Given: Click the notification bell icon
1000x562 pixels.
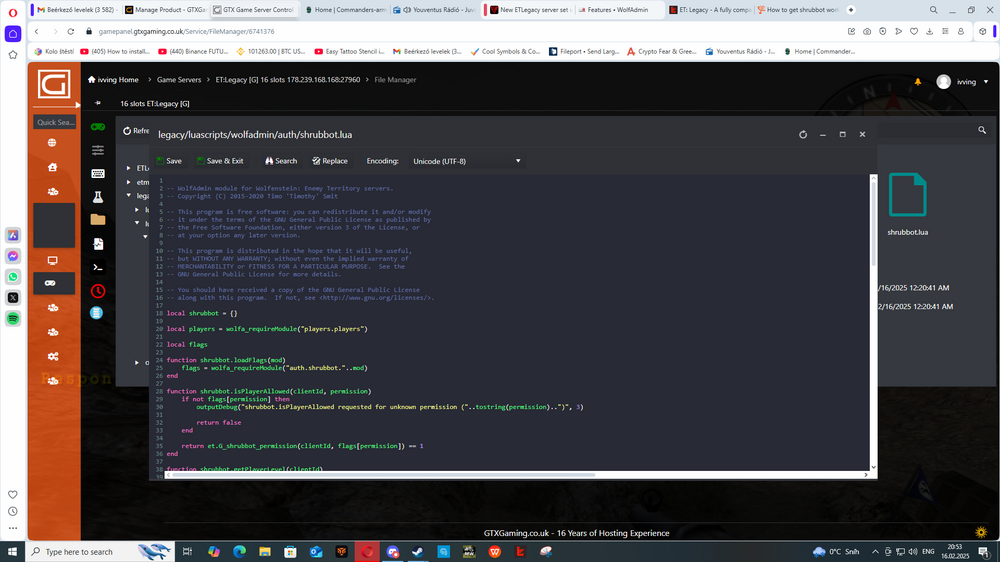Looking at the screenshot, I should (x=918, y=82).
